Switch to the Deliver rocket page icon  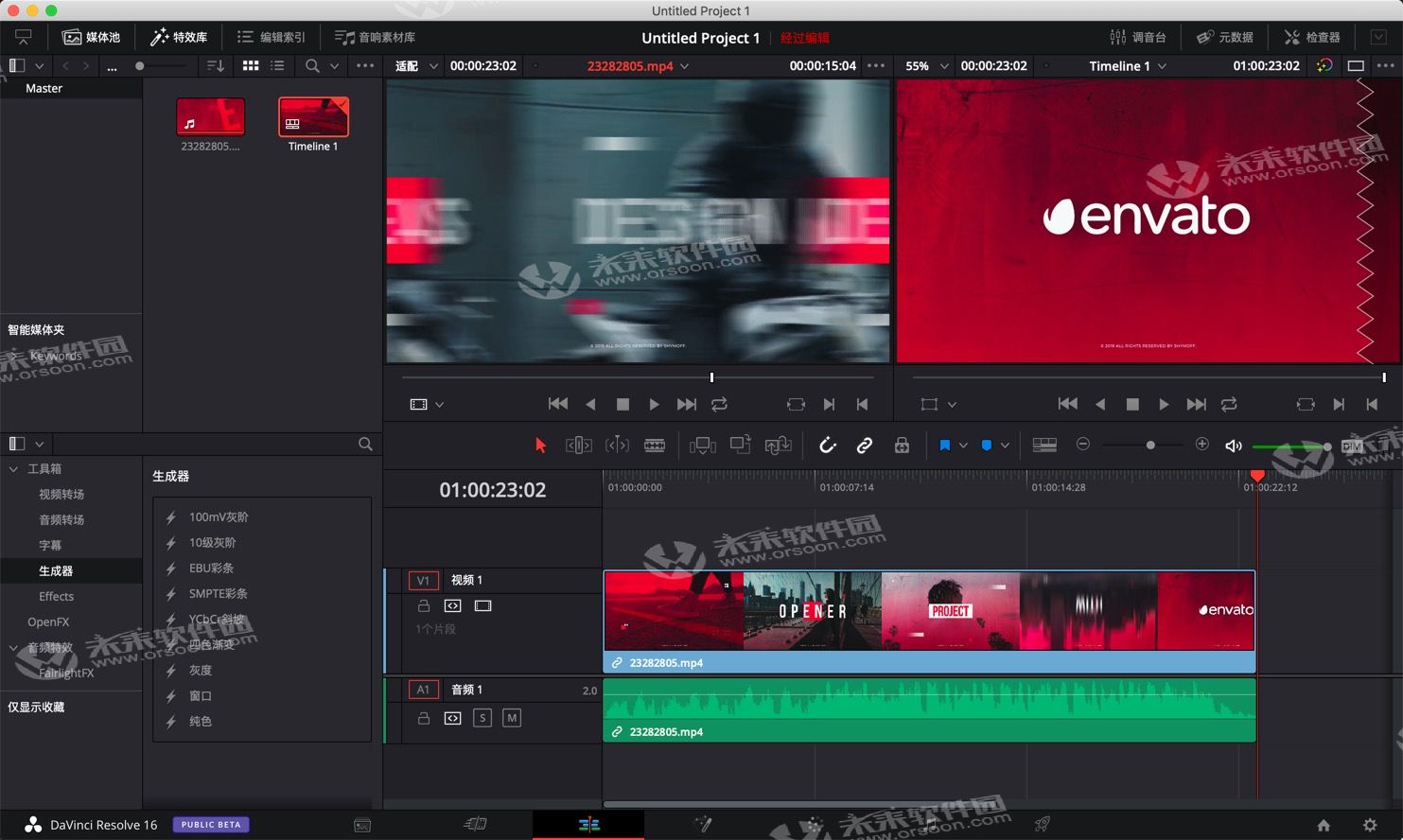1042,825
